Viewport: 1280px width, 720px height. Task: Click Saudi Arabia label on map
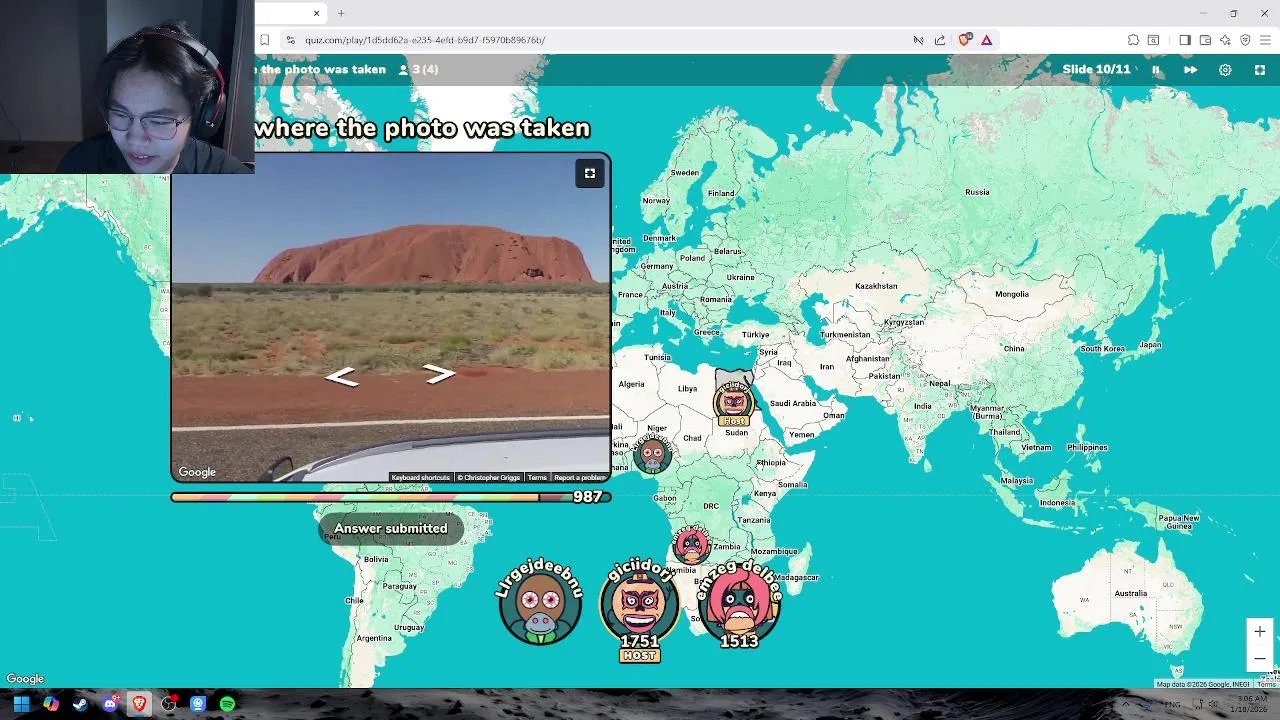click(x=793, y=403)
